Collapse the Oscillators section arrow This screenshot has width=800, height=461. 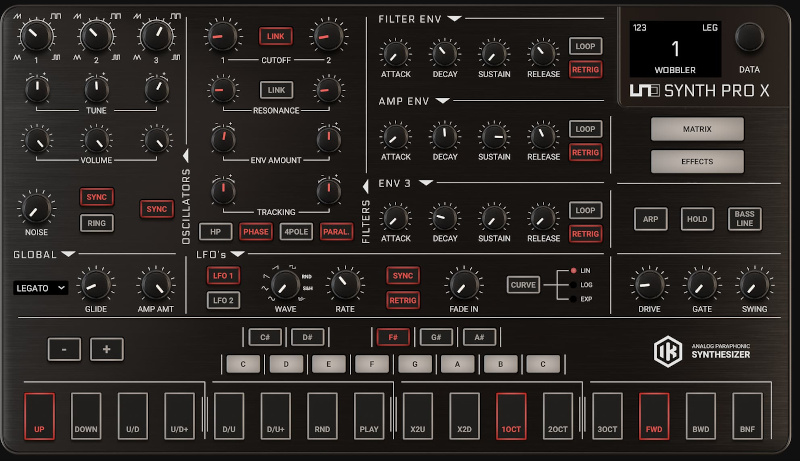click(186, 155)
